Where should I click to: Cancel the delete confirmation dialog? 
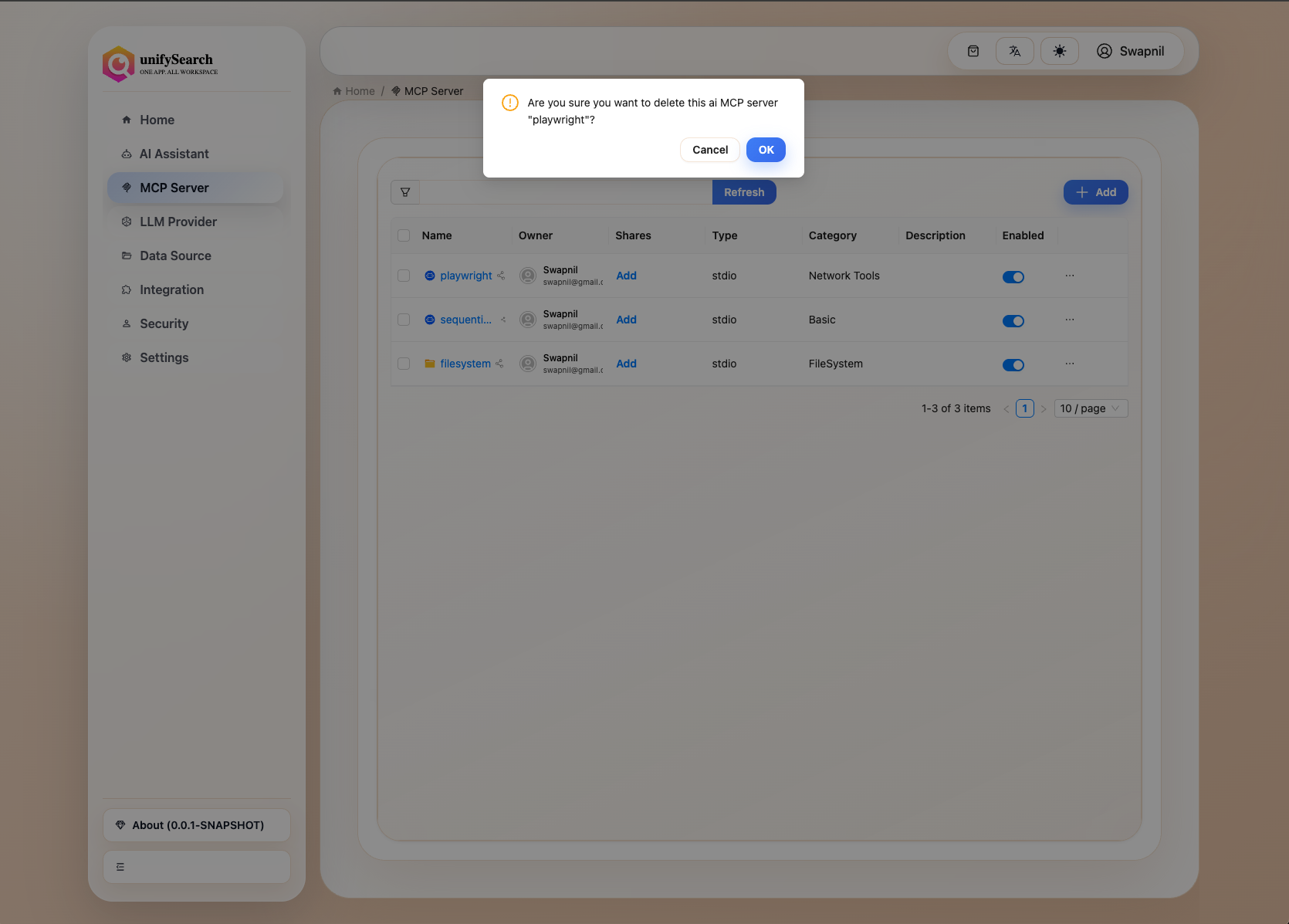point(709,150)
